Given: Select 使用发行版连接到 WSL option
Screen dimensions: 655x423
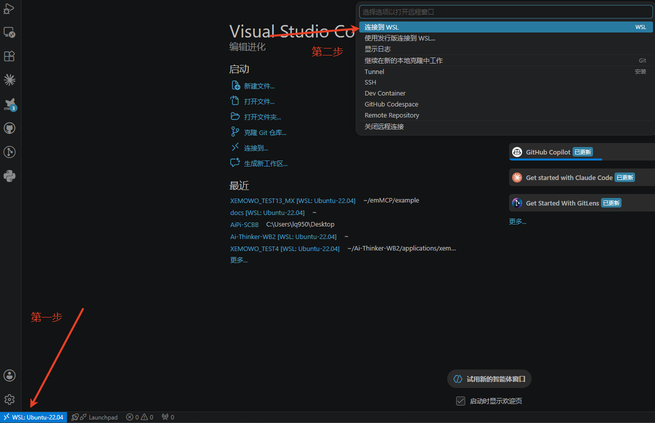Looking at the screenshot, I should (x=505, y=38).
